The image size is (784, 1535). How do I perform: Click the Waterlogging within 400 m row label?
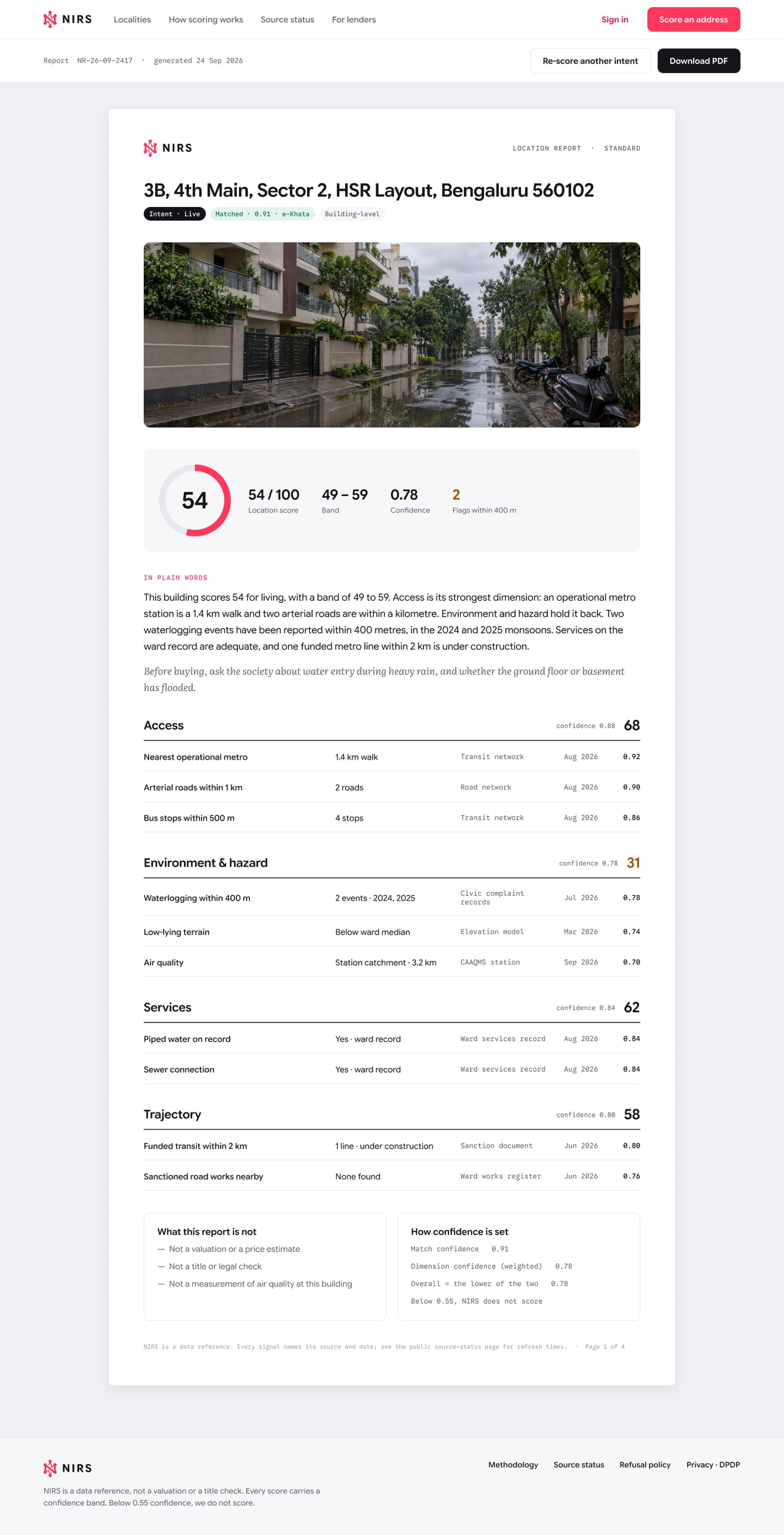click(x=197, y=898)
